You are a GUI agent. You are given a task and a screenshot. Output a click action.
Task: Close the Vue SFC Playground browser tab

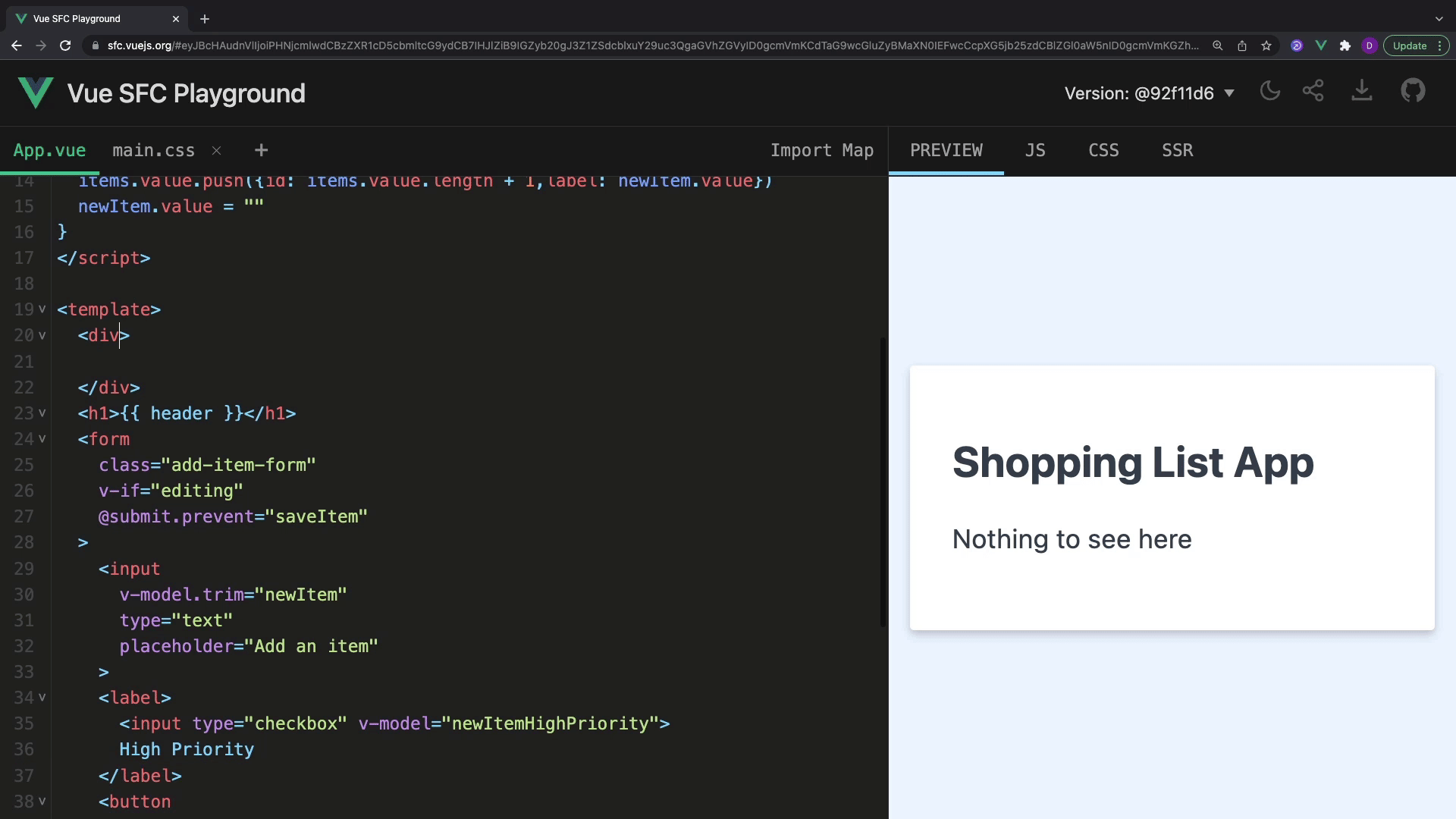pyautogui.click(x=176, y=19)
